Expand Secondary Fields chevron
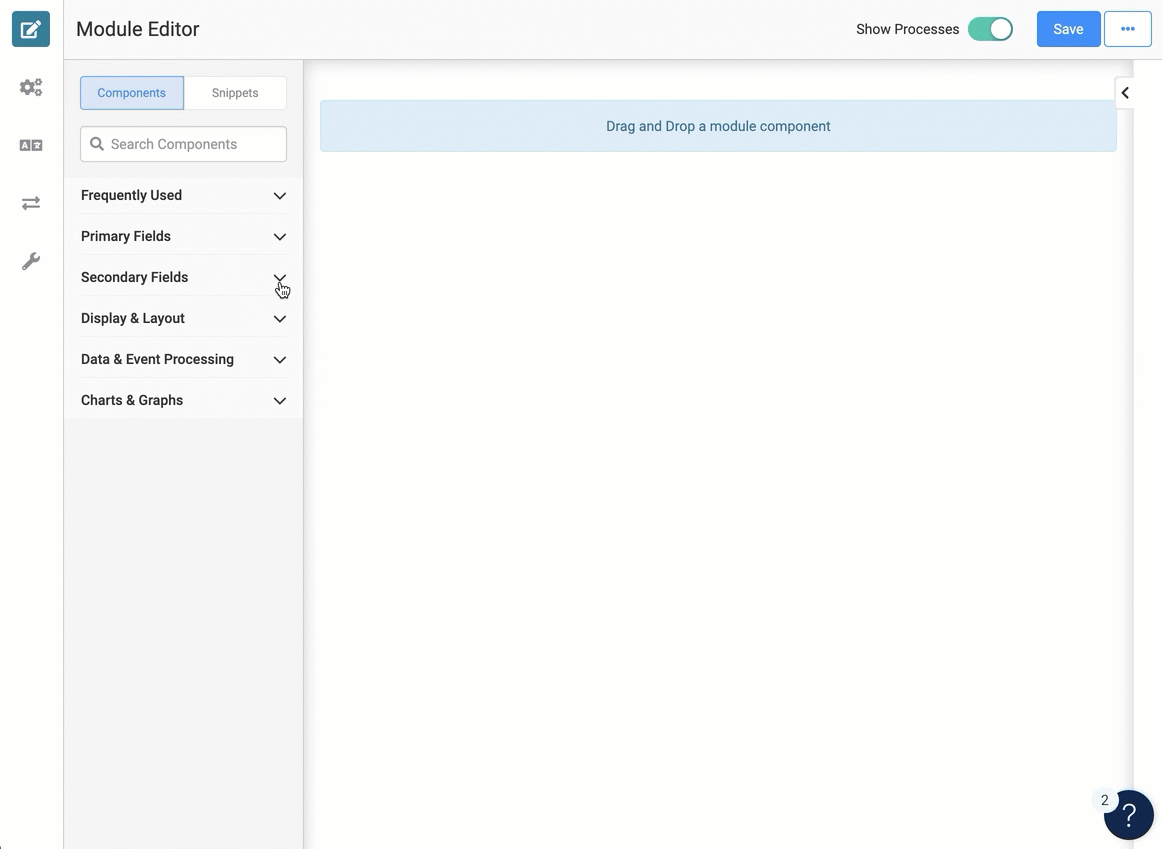Viewport: 1162px width, 849px height. click(279, 278)
